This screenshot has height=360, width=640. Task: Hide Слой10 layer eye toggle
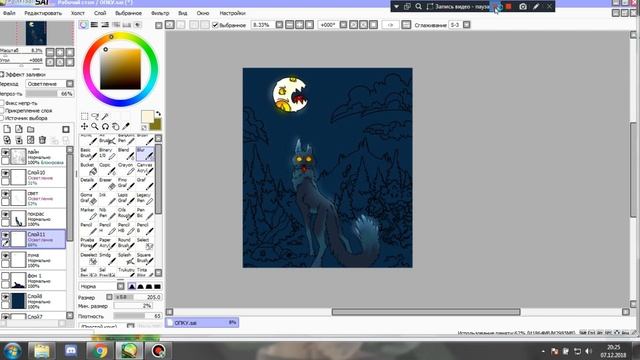tap(5, 173)
